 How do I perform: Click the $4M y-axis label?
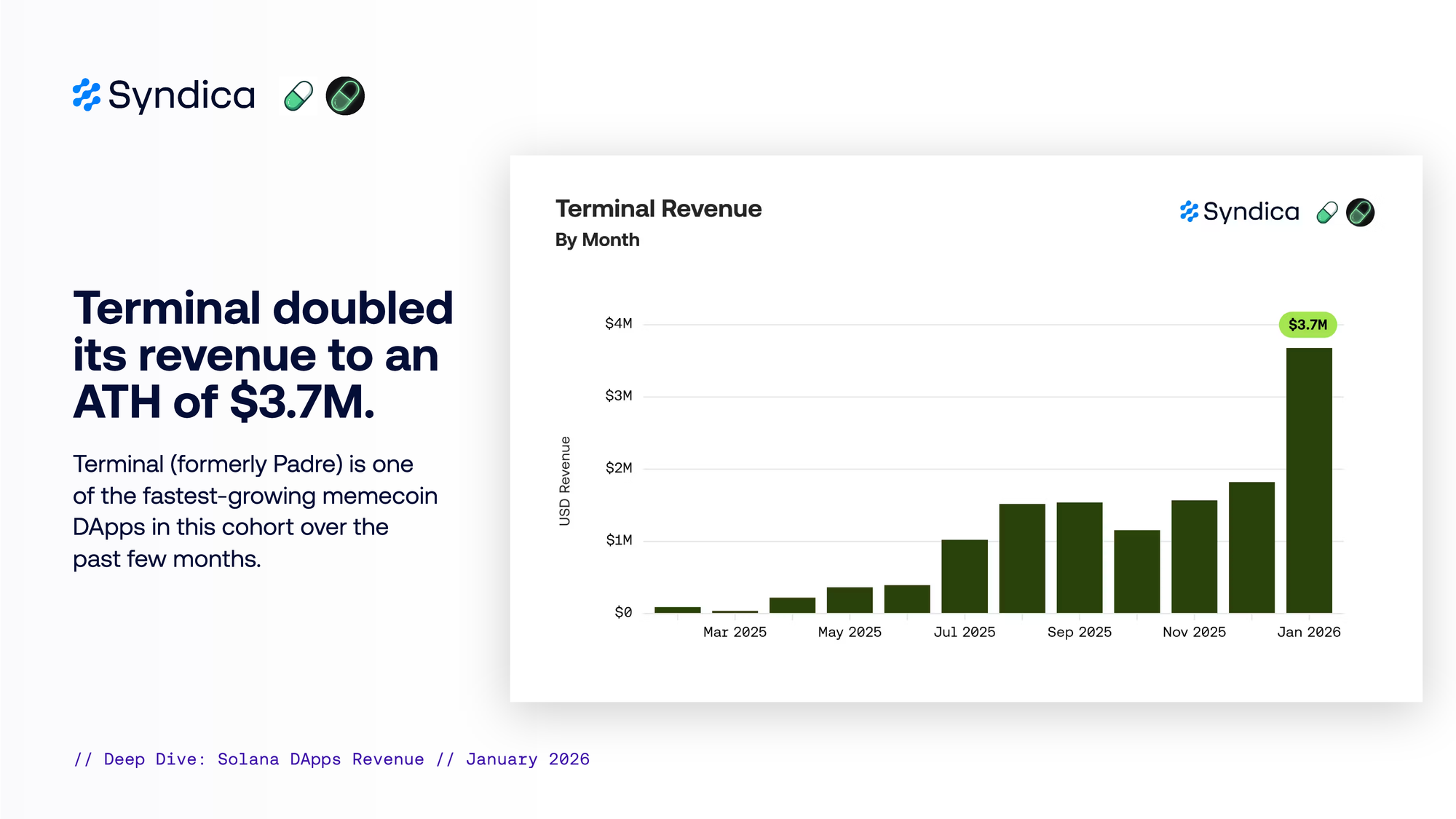click(x=618, y=323)
